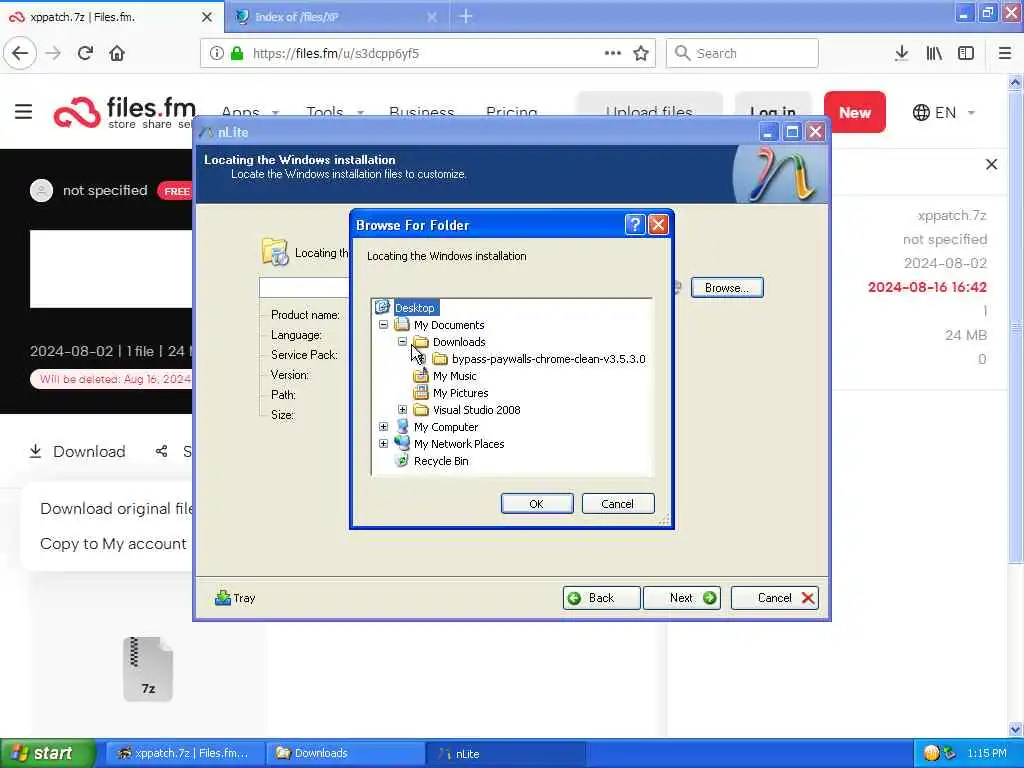The image size is (1024, 768).
Task: Expand the My Network Places node
Action: coord(383,443)
